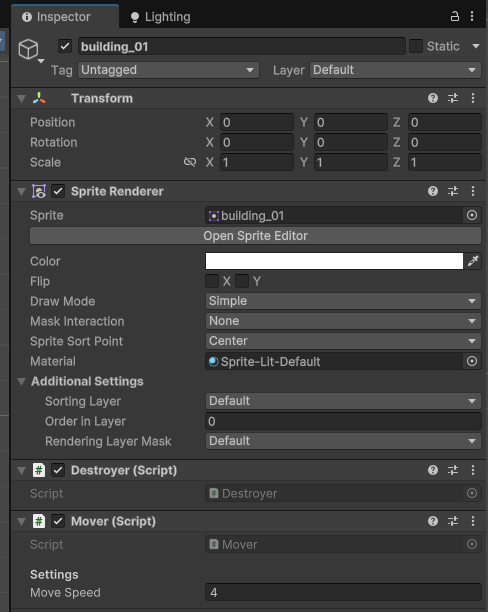Click the Open Sprite Editor button
488x612 pixels.
[x=255, y=236]
